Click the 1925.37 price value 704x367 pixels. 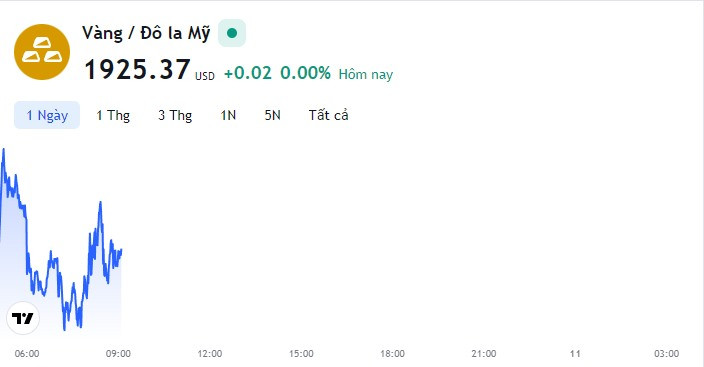pos(137,70)
